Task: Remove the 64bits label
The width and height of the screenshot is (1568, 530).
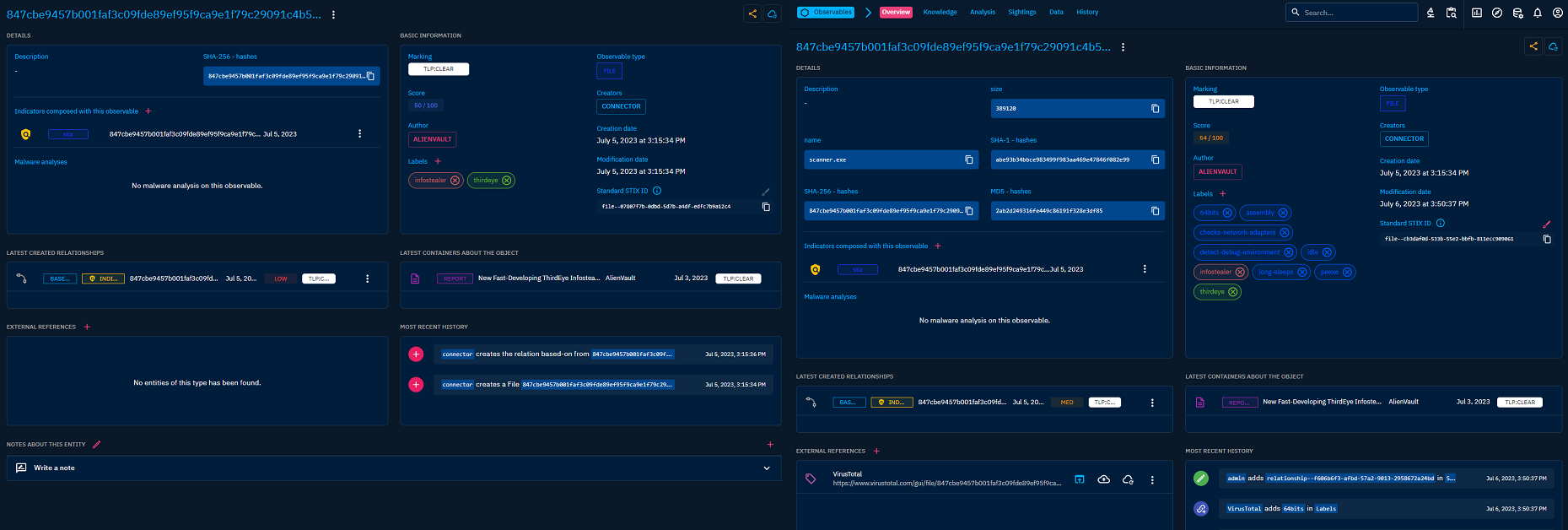Action: pos(1227,213)
